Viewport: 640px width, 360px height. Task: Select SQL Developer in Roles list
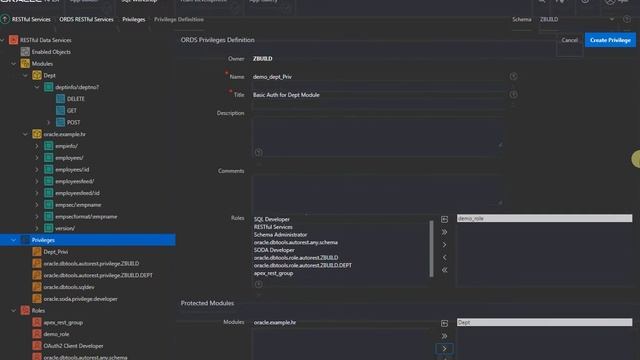271,219
